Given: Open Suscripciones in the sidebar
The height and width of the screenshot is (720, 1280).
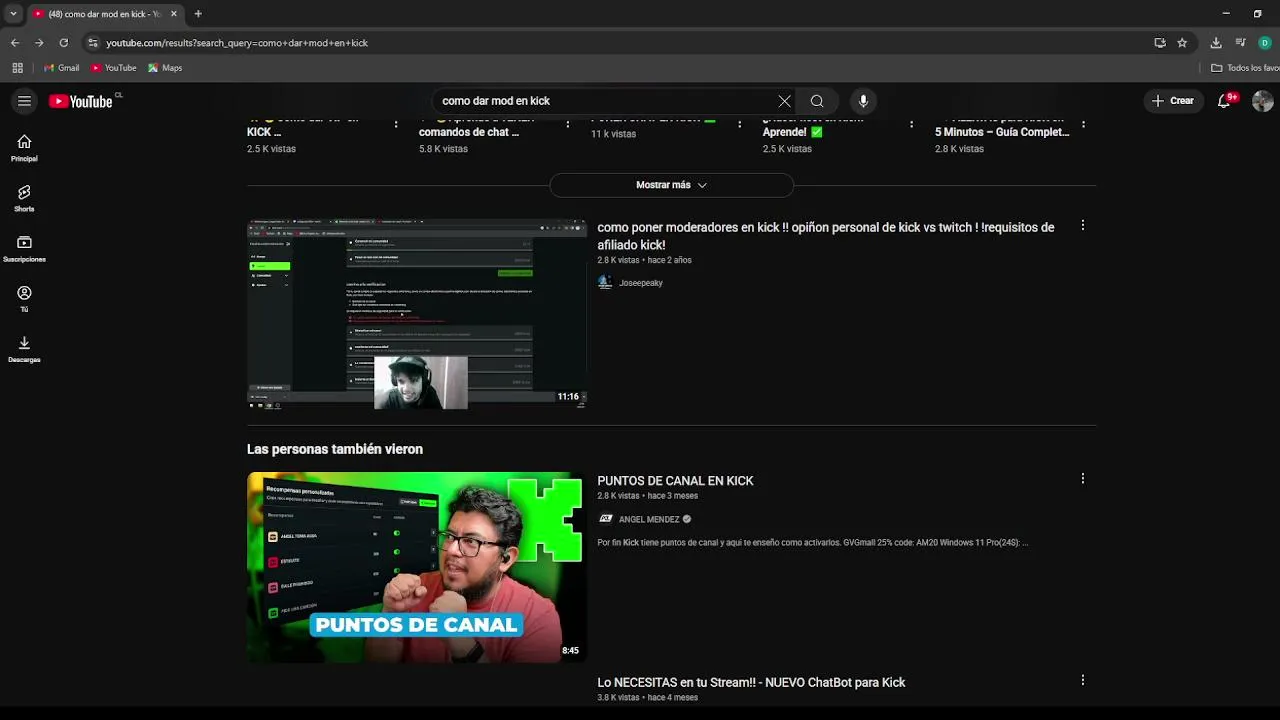Looking at the screenshot, I should (24, 248).
